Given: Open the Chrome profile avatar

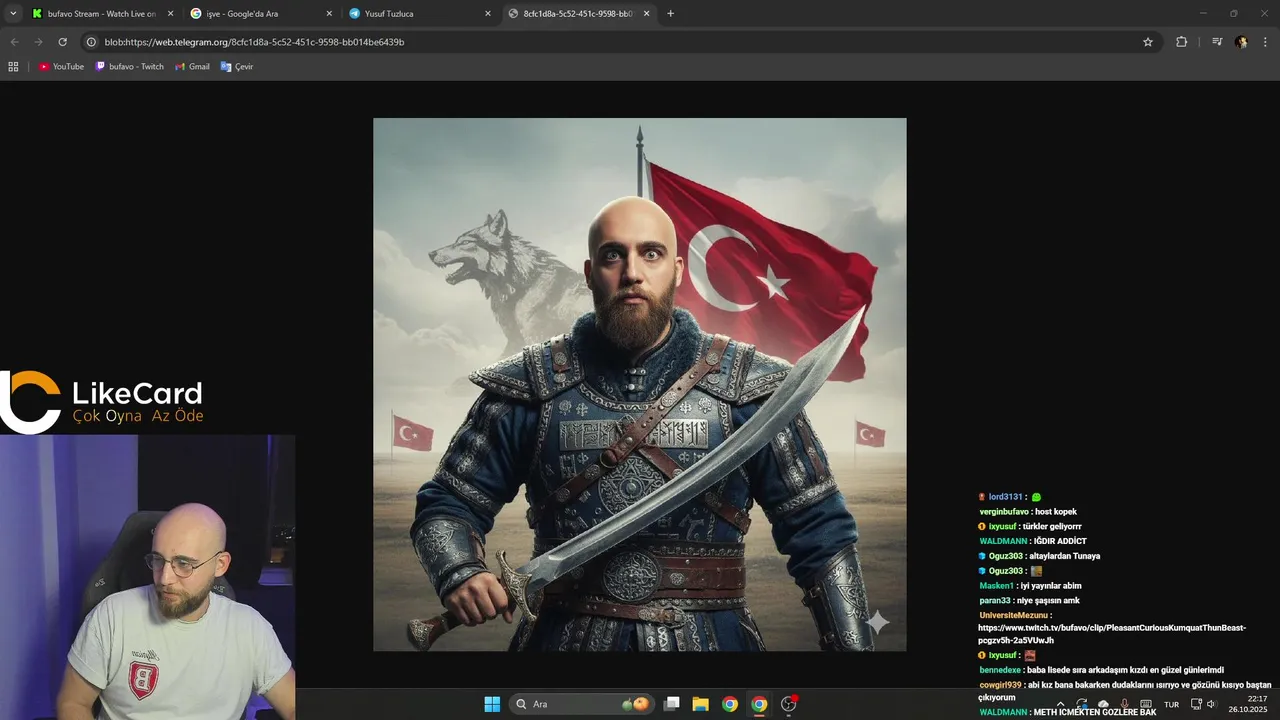Looking at the screenshot, I should click(1241, 42).
